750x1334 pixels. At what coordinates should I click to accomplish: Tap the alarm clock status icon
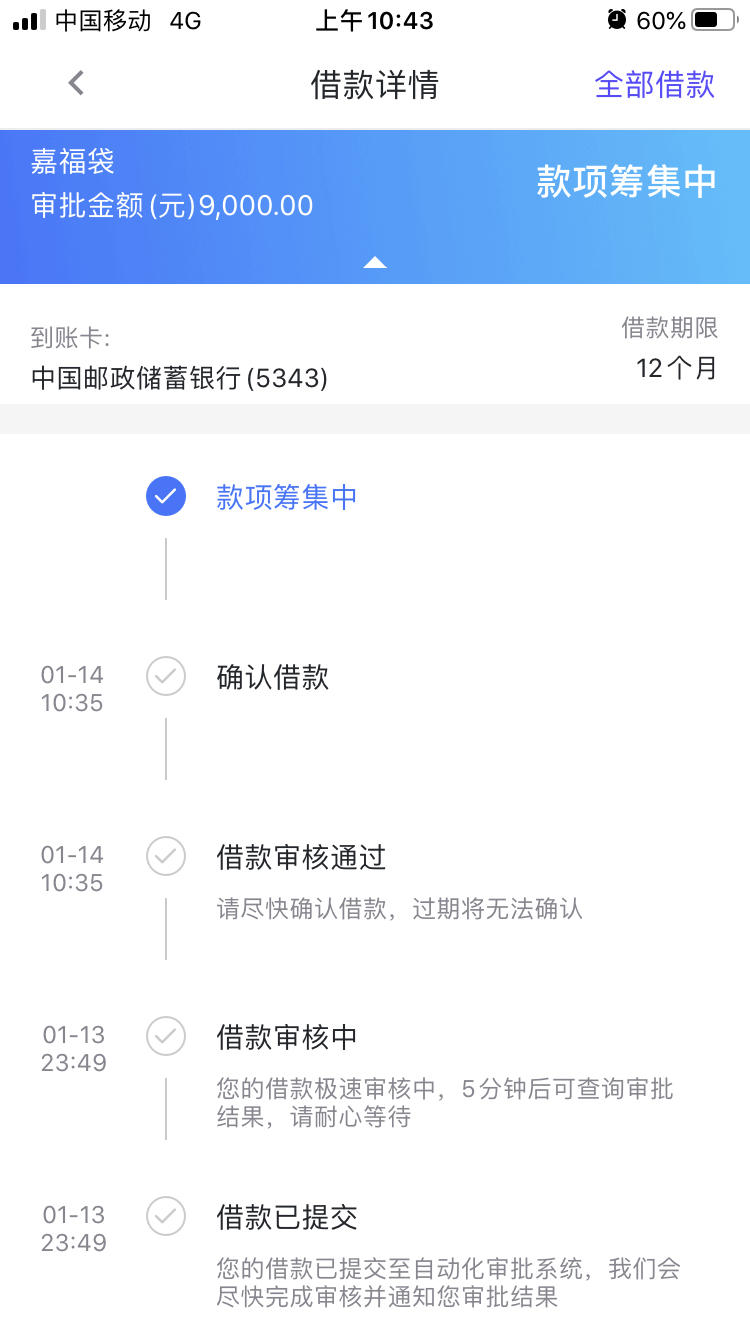tap(617, 20)
